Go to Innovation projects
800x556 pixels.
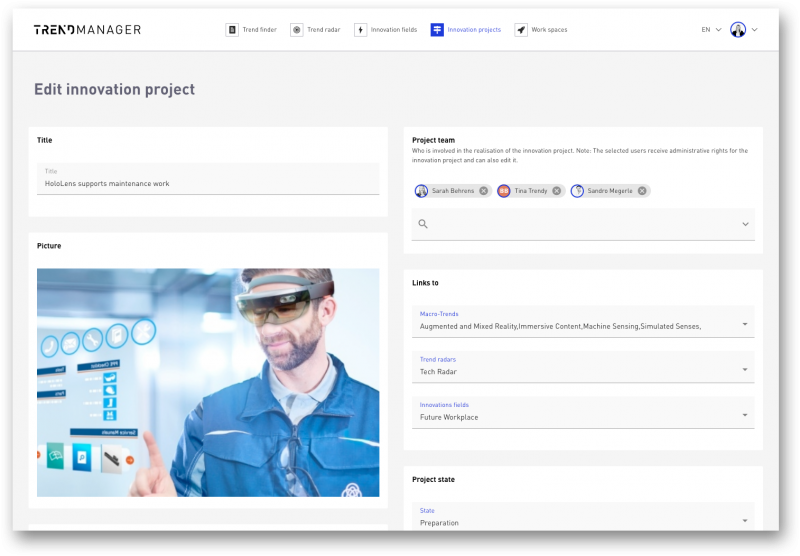click(x=466, y=30)
